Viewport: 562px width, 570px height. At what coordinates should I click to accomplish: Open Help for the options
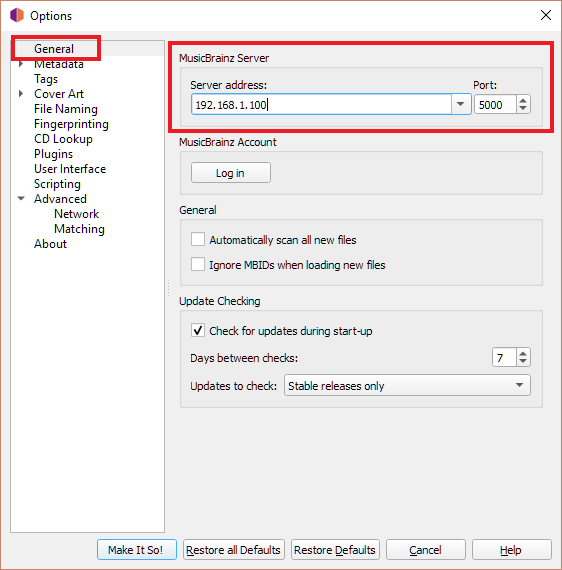tap(512, 550)
